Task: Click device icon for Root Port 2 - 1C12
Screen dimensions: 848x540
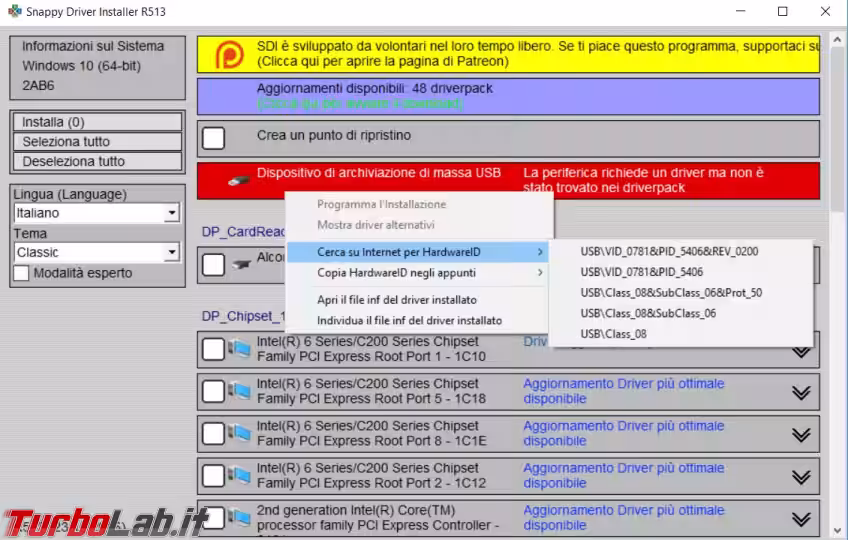Action: pos(239,475)
